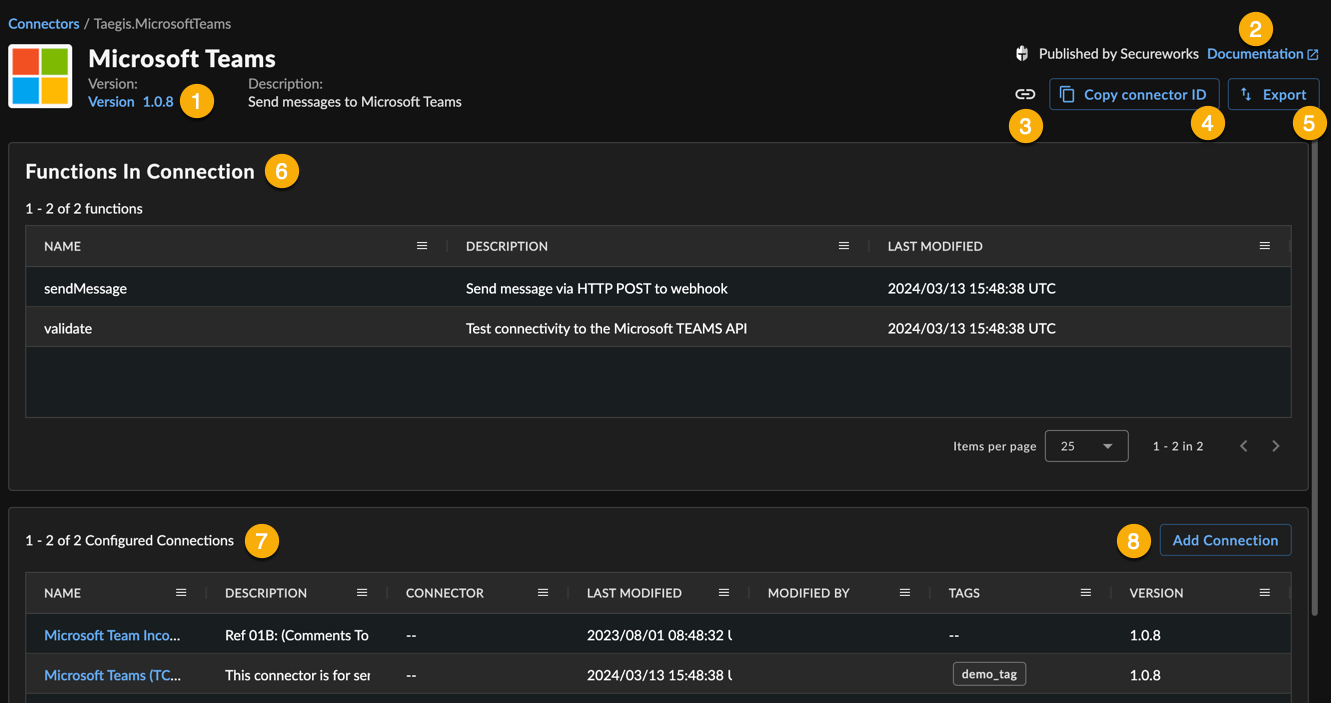
Task: Open VERSION column menu
Action: (x=1265, y=593)
